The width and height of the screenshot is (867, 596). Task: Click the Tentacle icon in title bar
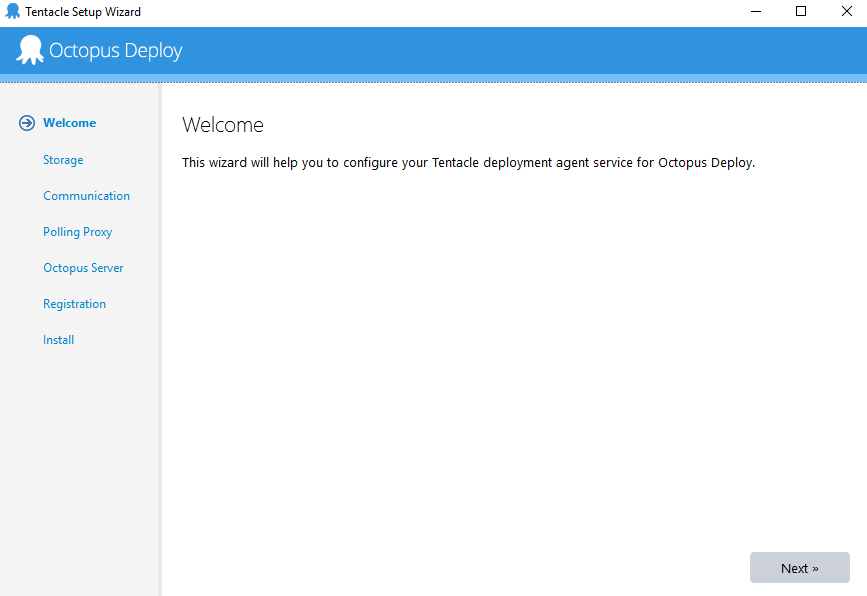point(12,11)
